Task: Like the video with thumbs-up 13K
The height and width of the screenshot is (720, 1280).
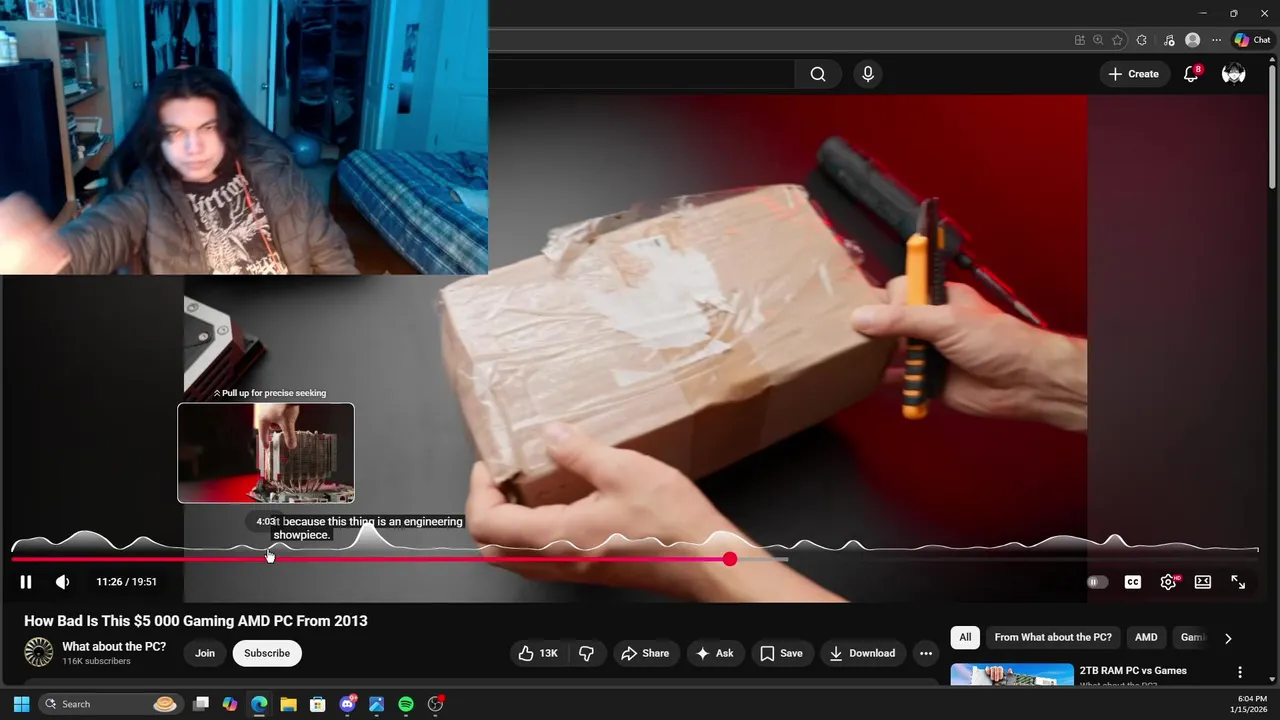Action: tap(538, 653)
